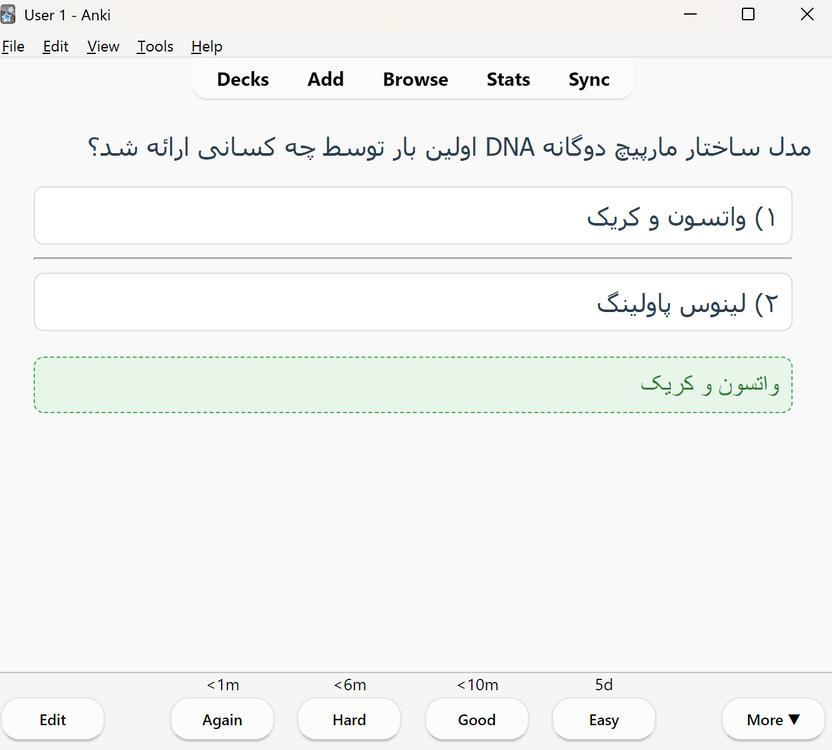Close the Anki window
Screen dimensions: 832x750
click(x=807, y=14)
